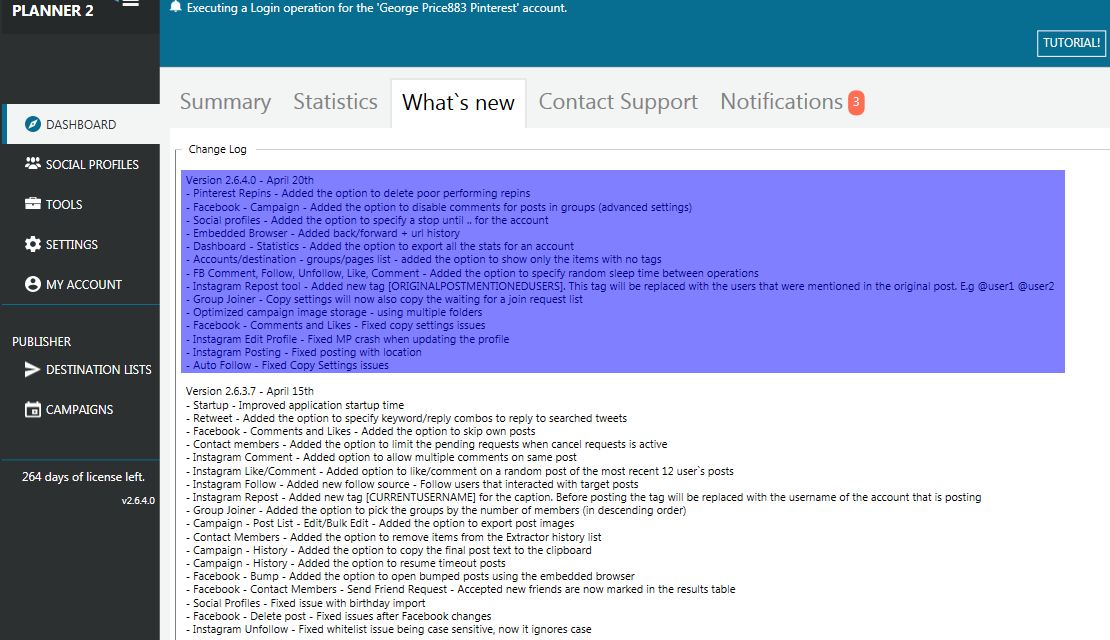Click the Version 2.6.4.0 changelog heading
This screenshot has width=1110, height=640.
pos(250,180)
